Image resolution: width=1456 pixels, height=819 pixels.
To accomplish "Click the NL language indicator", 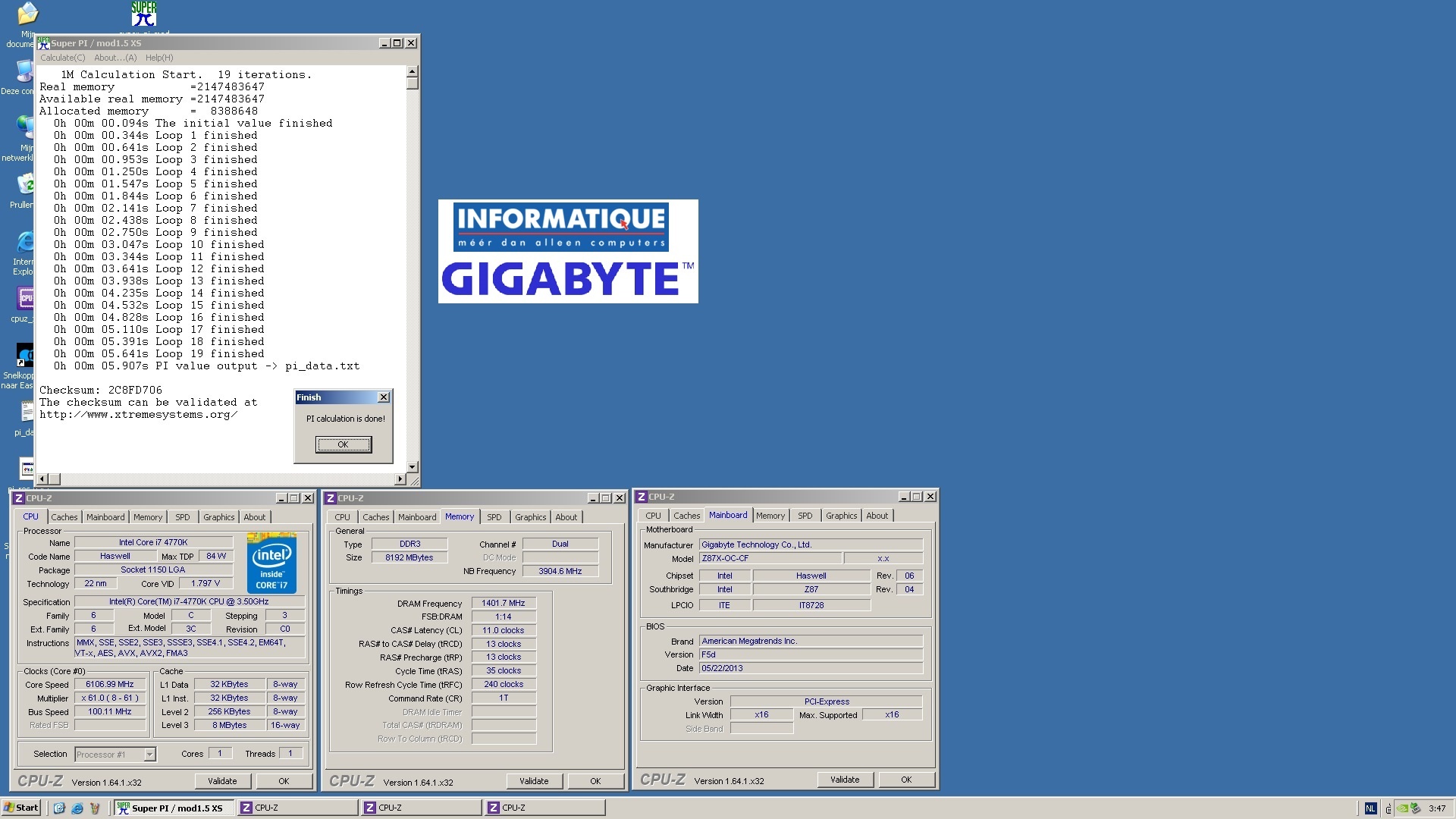I will pos(1370,808).
